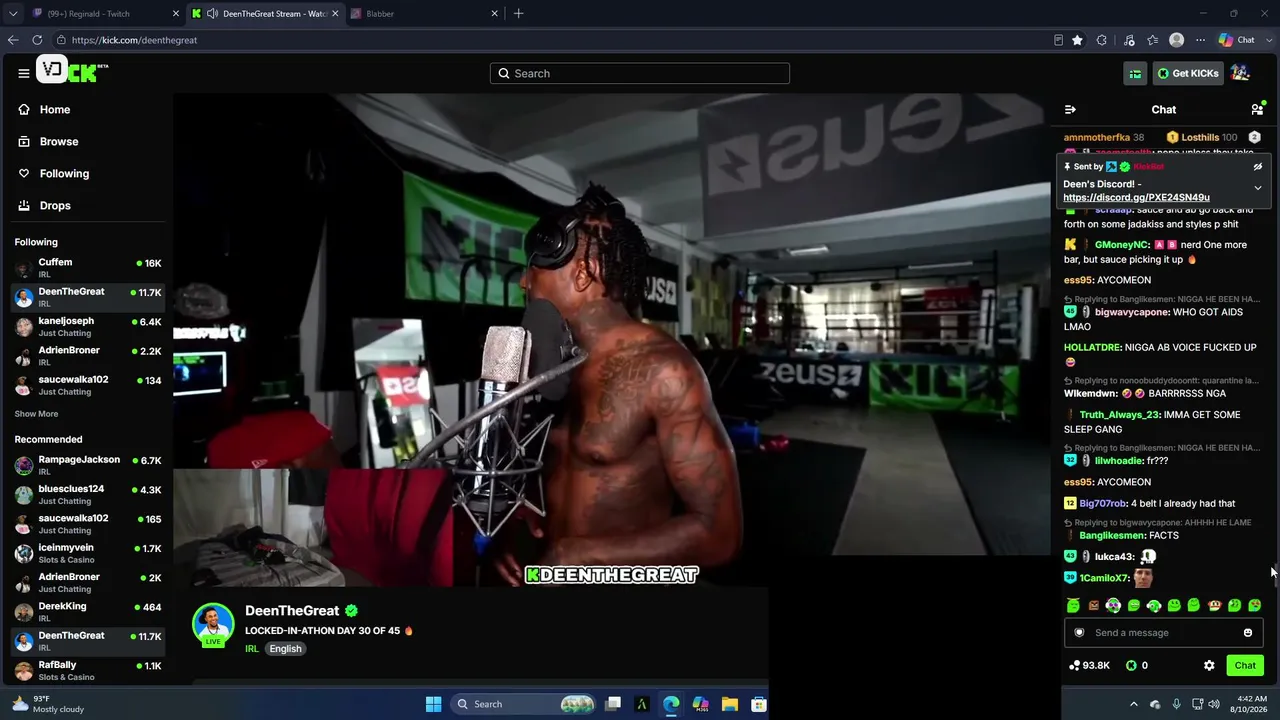Open Cuffem channel in Following list
This screenshot has width=1280, height=720.
tap(88, 268)
